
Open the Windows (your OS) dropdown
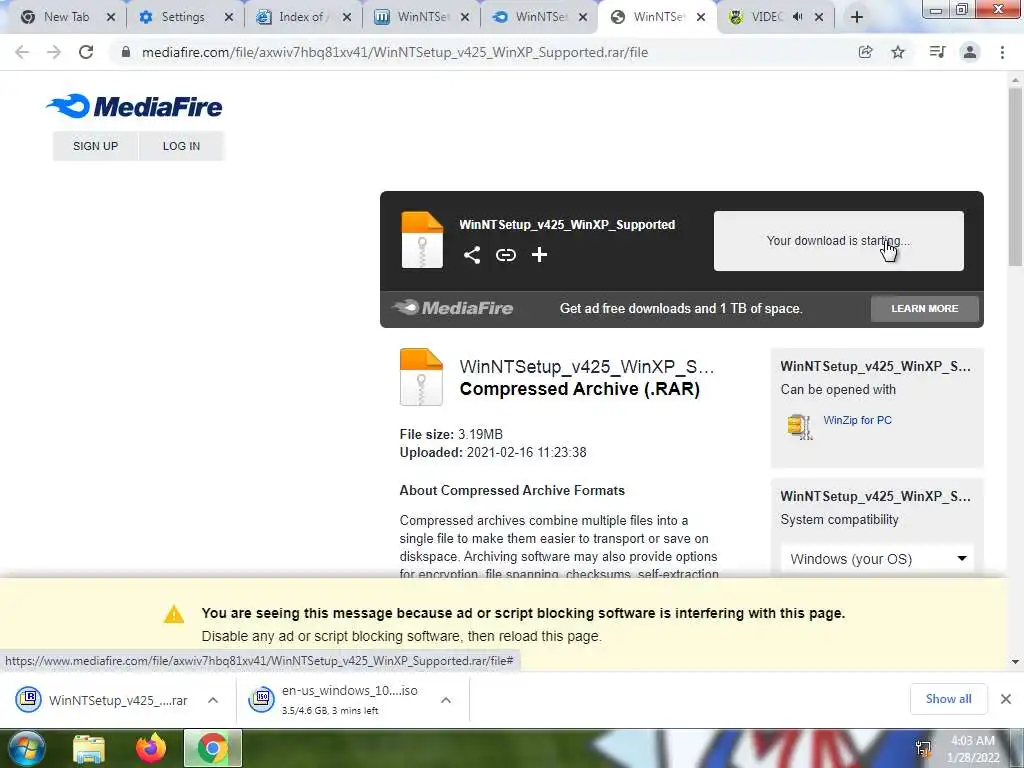click(x=877, y=559)
